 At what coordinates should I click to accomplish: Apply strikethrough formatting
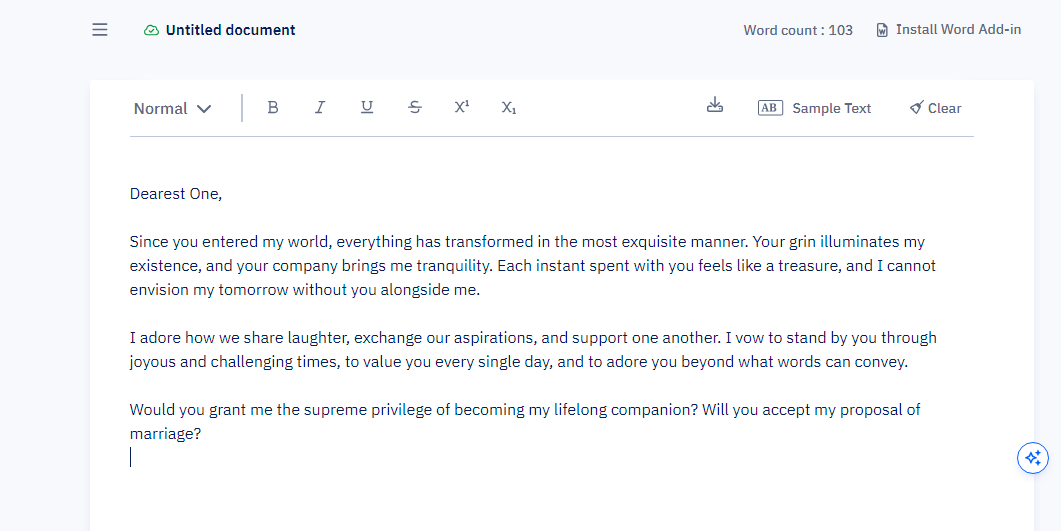(x=415, y=108)
